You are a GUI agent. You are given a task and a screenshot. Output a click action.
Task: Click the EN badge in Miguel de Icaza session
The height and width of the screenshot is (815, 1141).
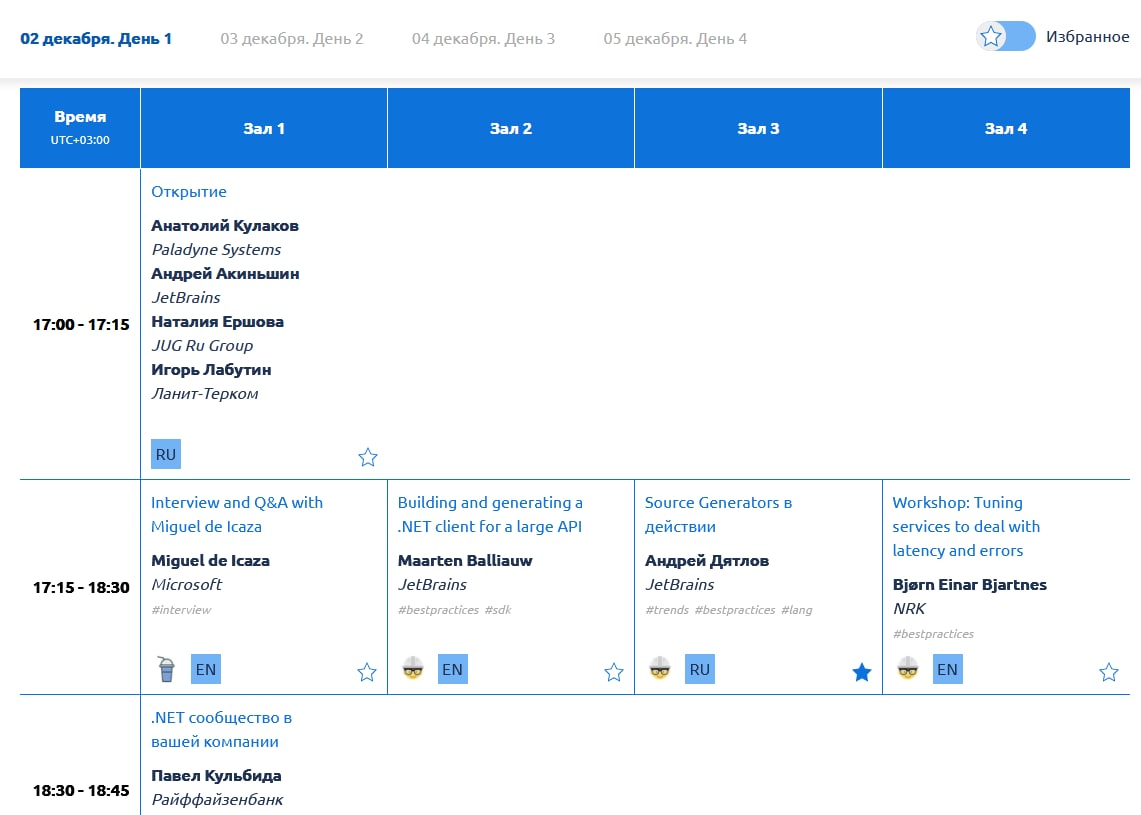click(206, 669)
